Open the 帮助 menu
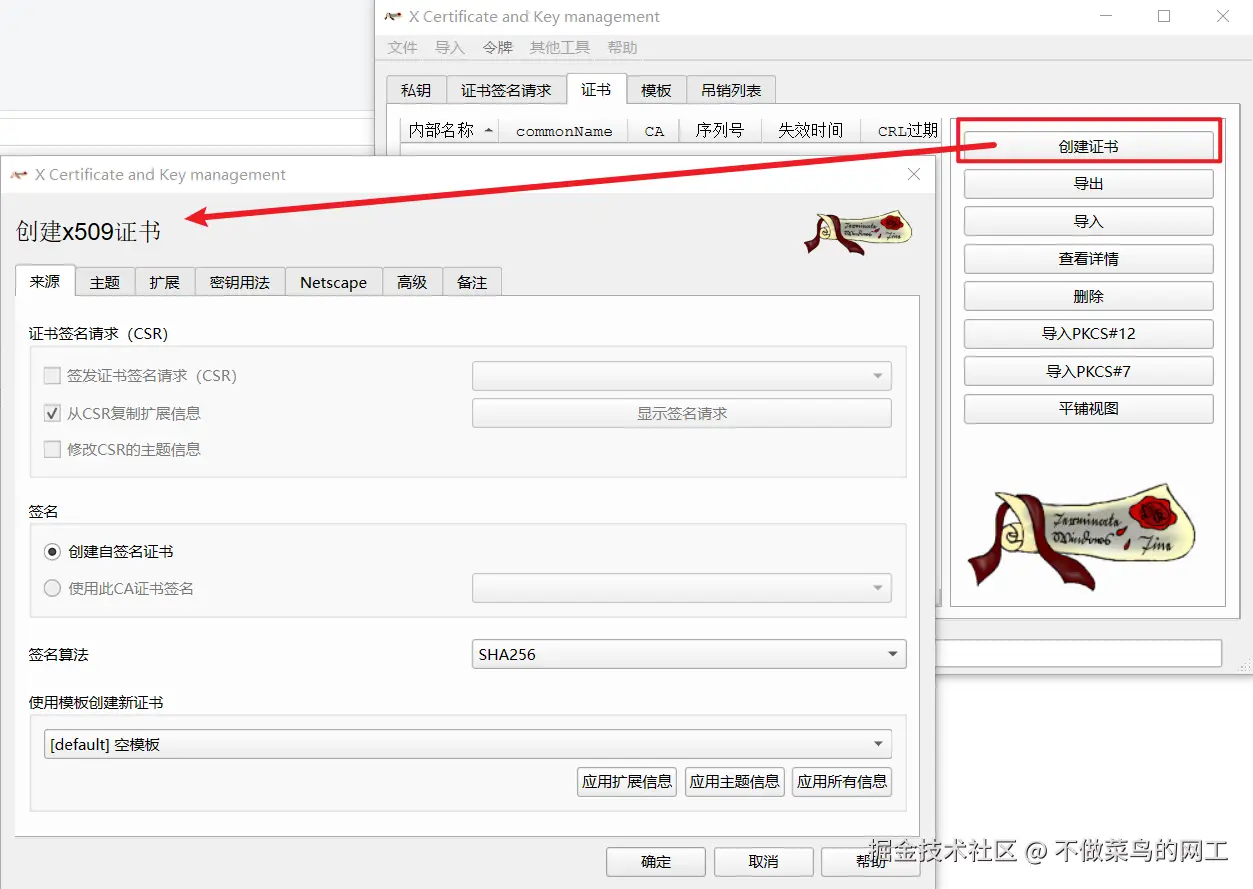Screen dimensions: 1253x889 [622, 47]
